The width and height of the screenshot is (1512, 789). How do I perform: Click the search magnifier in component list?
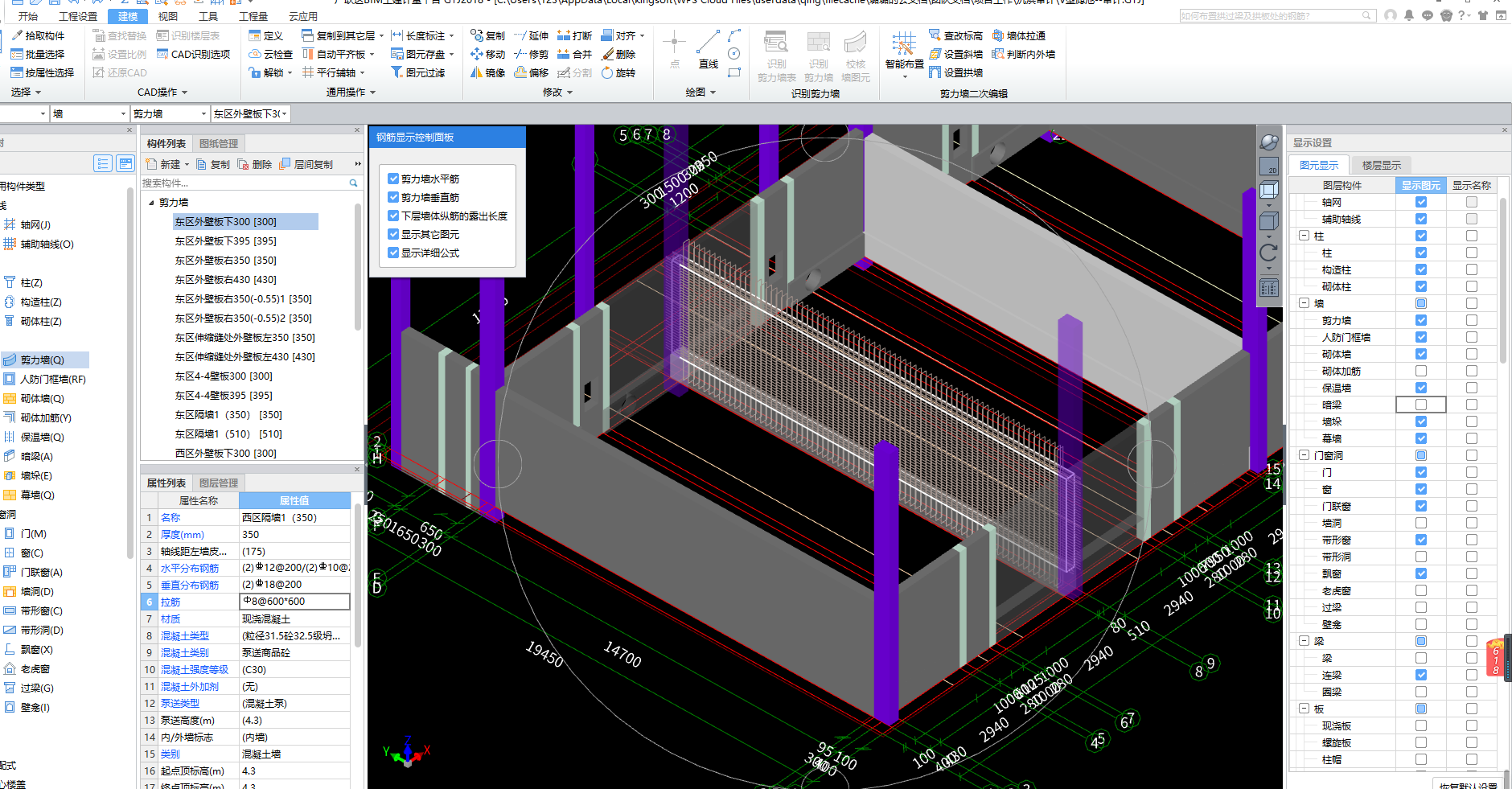tap(353, 183)
